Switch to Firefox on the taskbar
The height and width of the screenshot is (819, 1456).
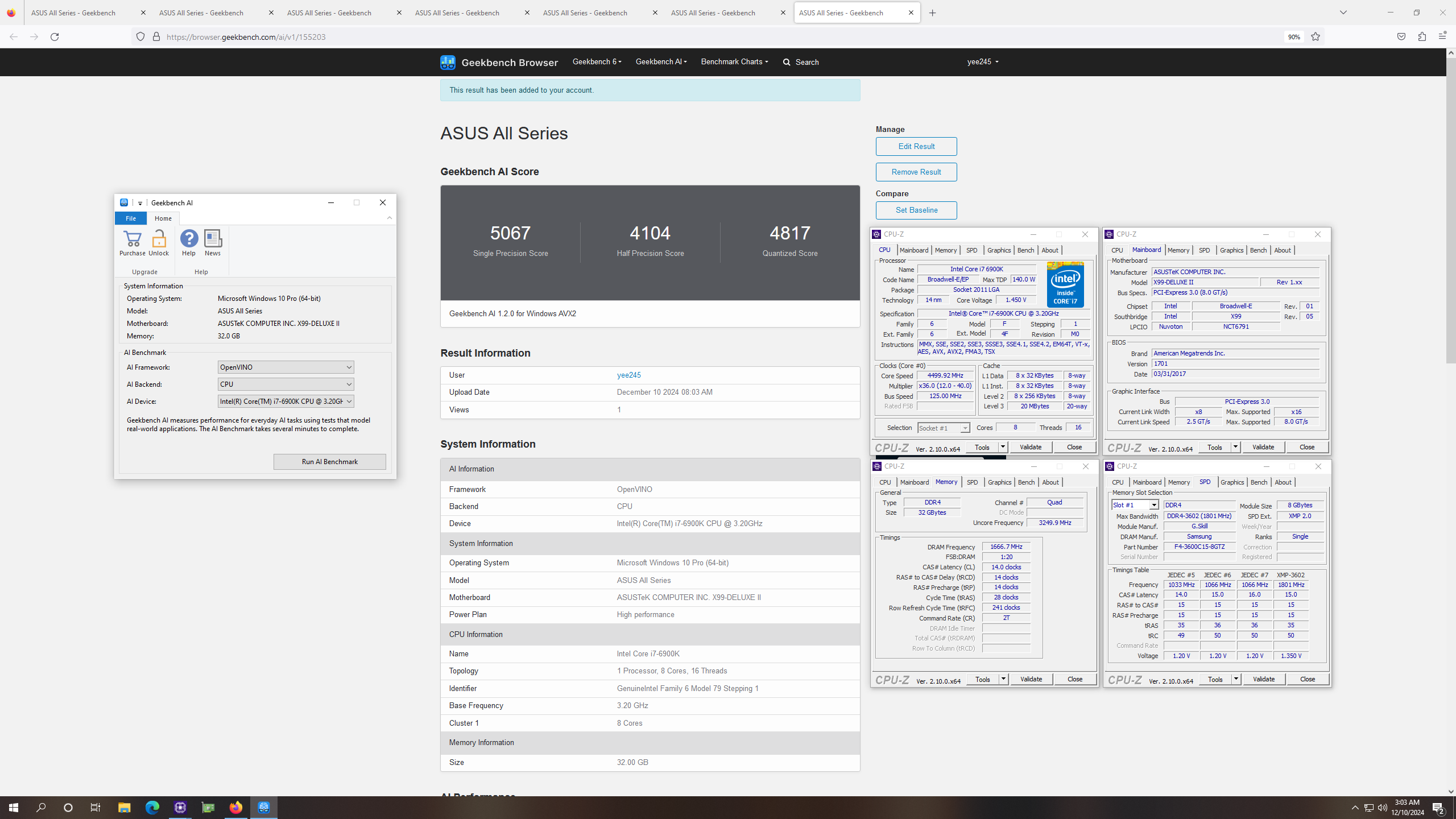(235, 808)
